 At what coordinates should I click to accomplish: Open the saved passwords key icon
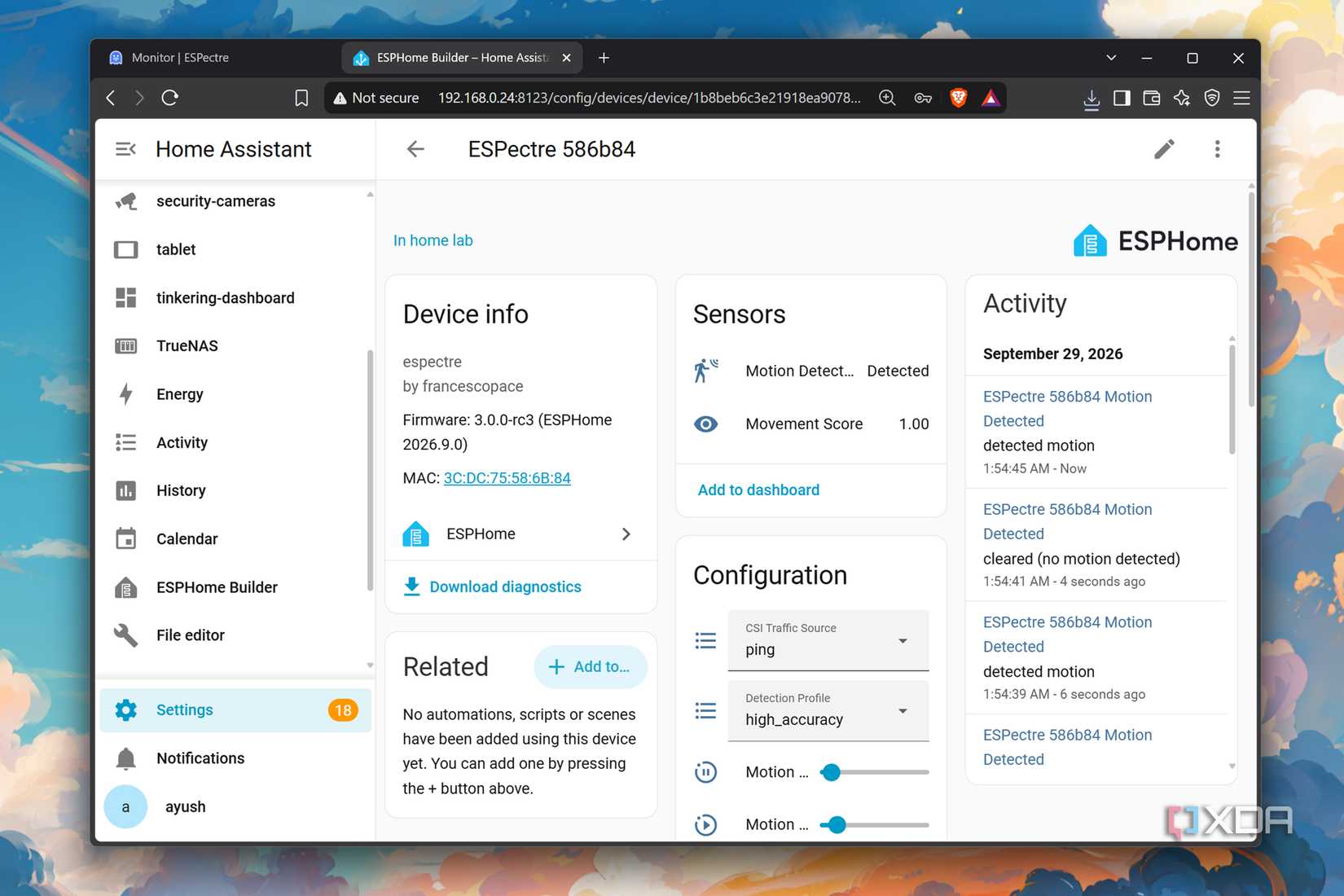coord(923,98)
